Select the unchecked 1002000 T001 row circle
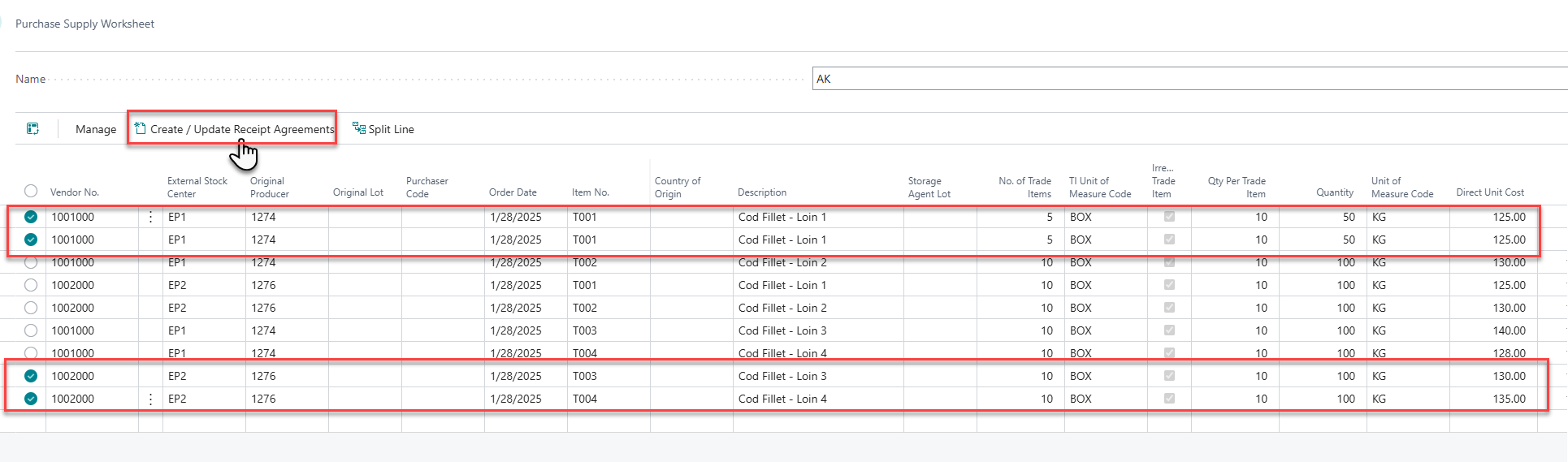 click(31, 285)
